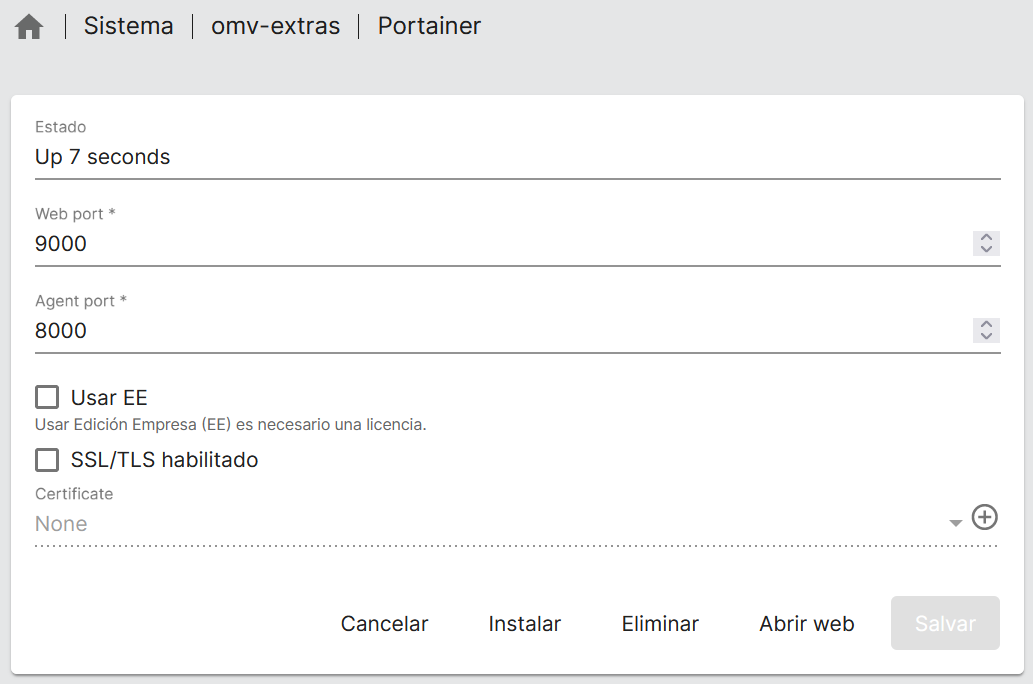Increase the Agent port with up arrow
This screenshot has width=1033, height=684.
click(x=986, y=325)
